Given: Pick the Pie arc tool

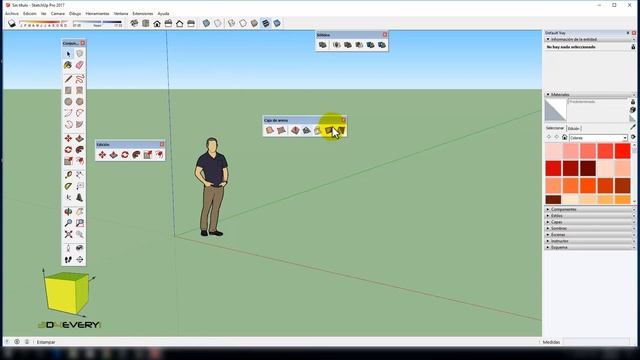Looking at the screenshot, I should [80, 124].
